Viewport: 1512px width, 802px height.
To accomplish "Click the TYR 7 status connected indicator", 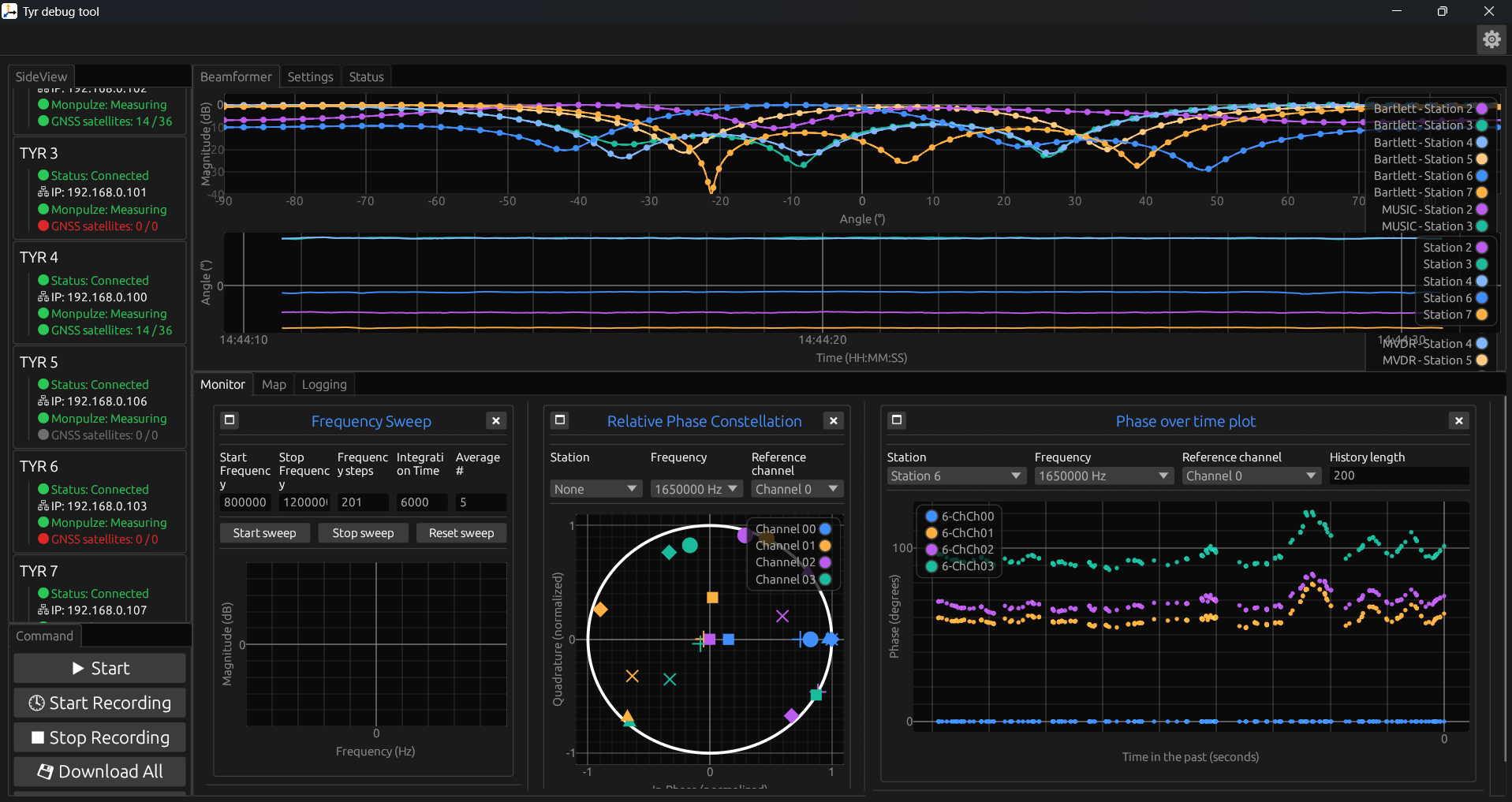I will 43,593.
